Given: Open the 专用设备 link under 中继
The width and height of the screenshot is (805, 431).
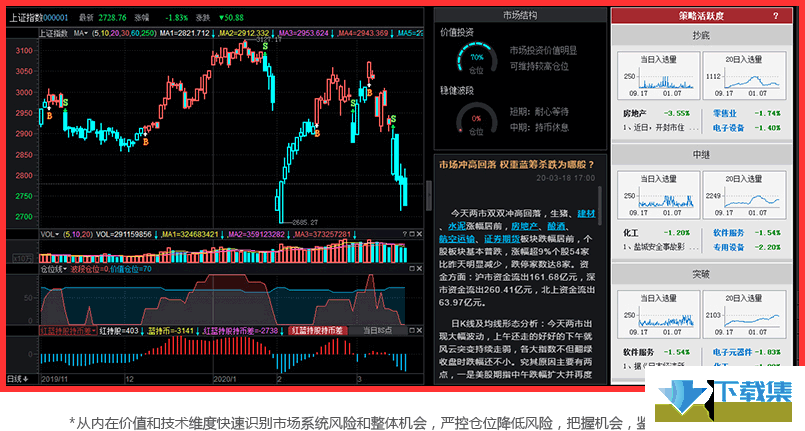Looking at the screenshot, I should (728, 247).
